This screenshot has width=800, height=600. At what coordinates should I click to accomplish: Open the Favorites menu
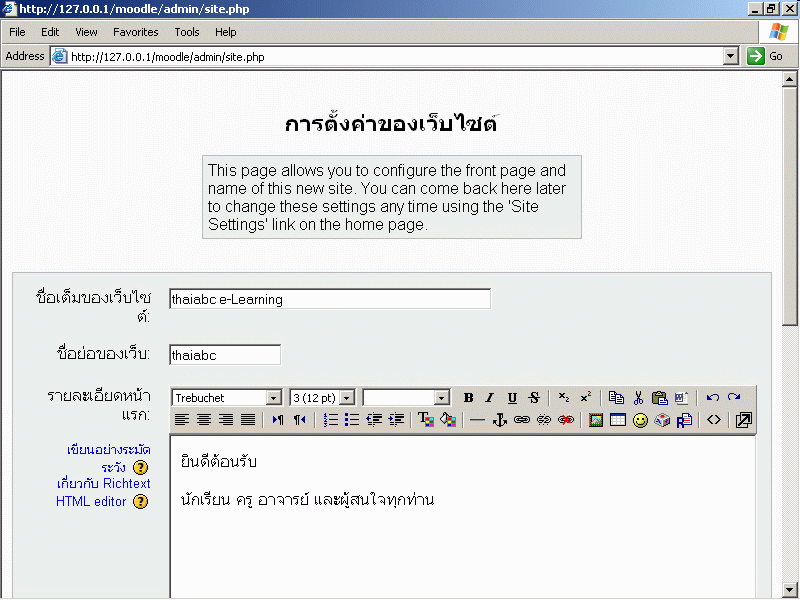135,32
